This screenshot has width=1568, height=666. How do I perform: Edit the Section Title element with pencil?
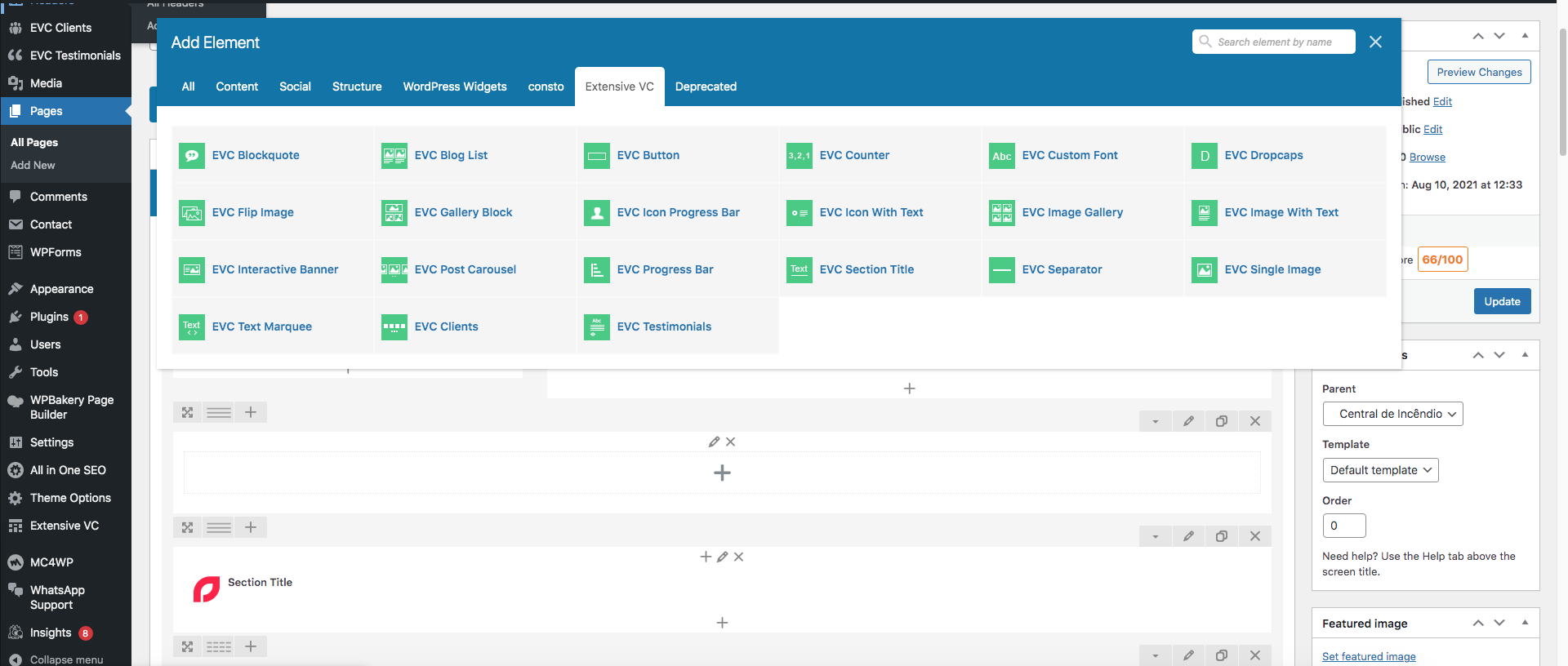tap(722, 557)
